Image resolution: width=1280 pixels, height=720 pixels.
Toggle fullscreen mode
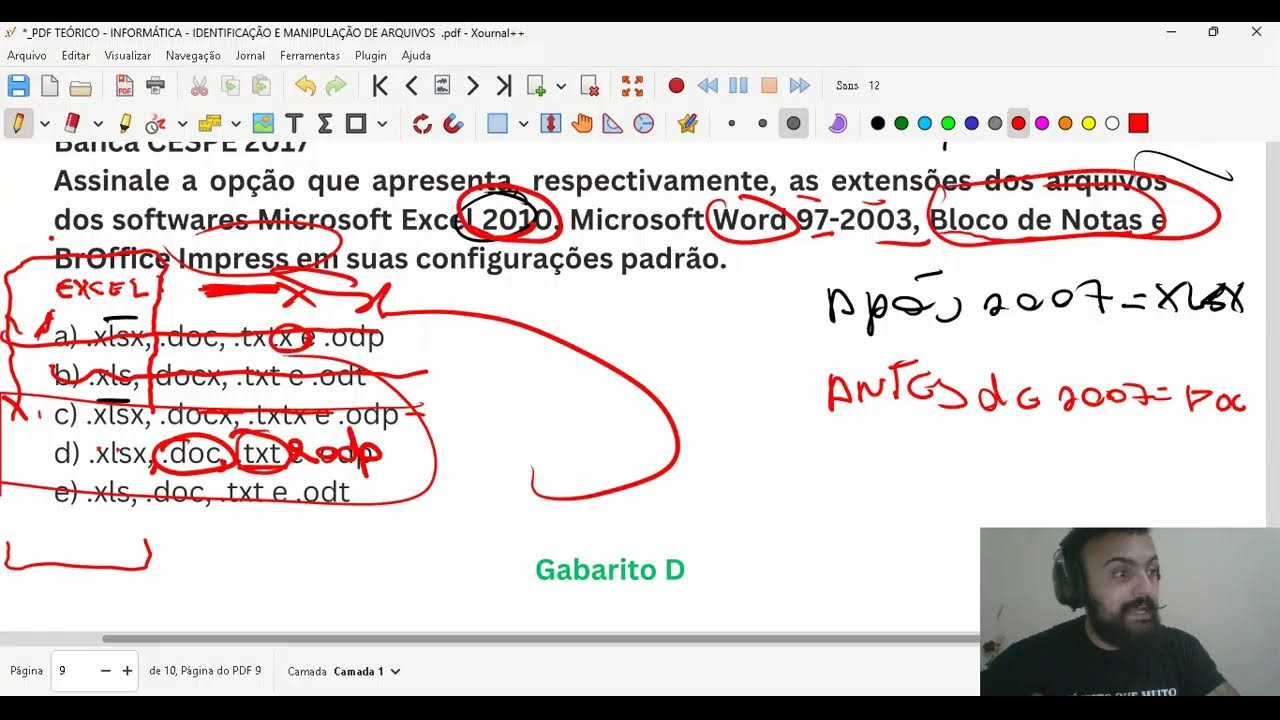point(632,86)
